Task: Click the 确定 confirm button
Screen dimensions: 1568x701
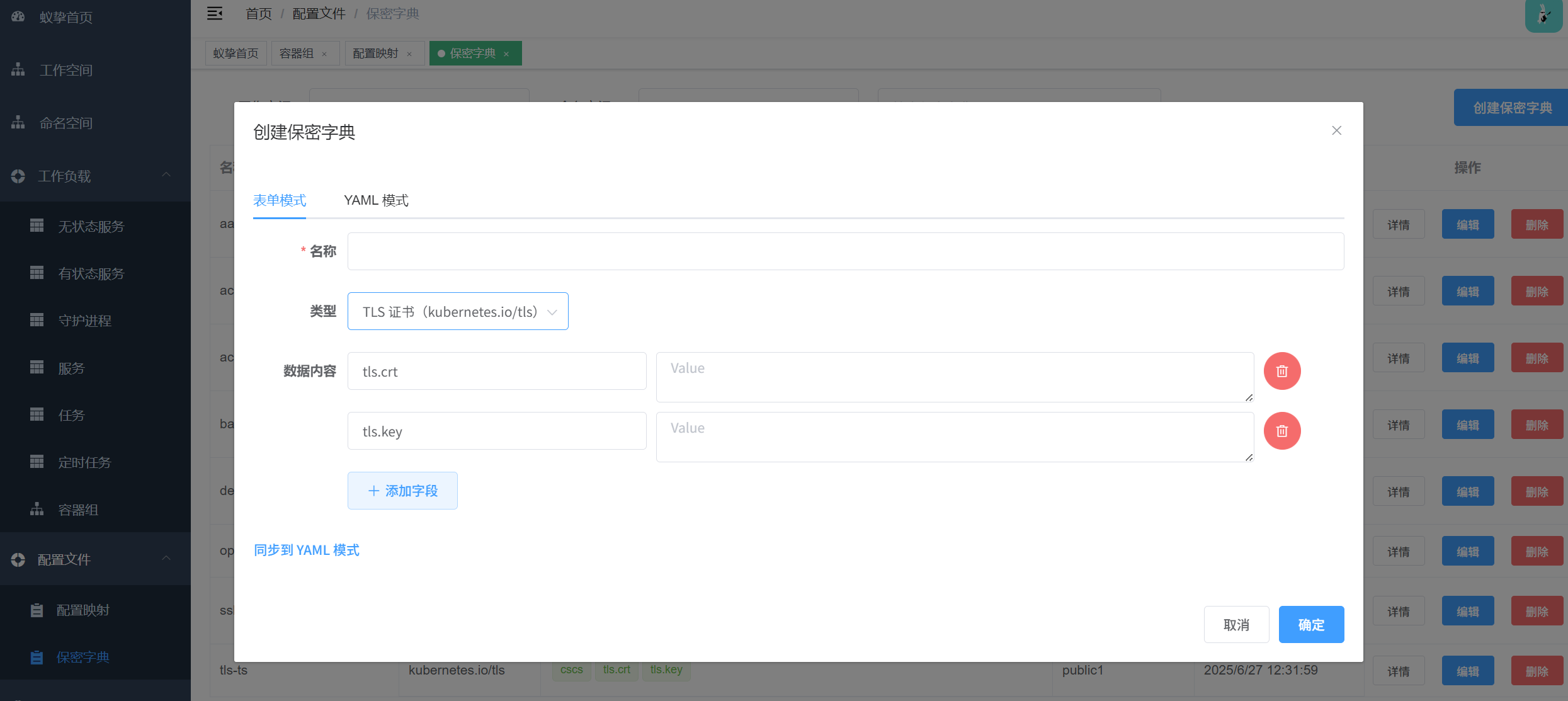Action: click(1311, 625)
